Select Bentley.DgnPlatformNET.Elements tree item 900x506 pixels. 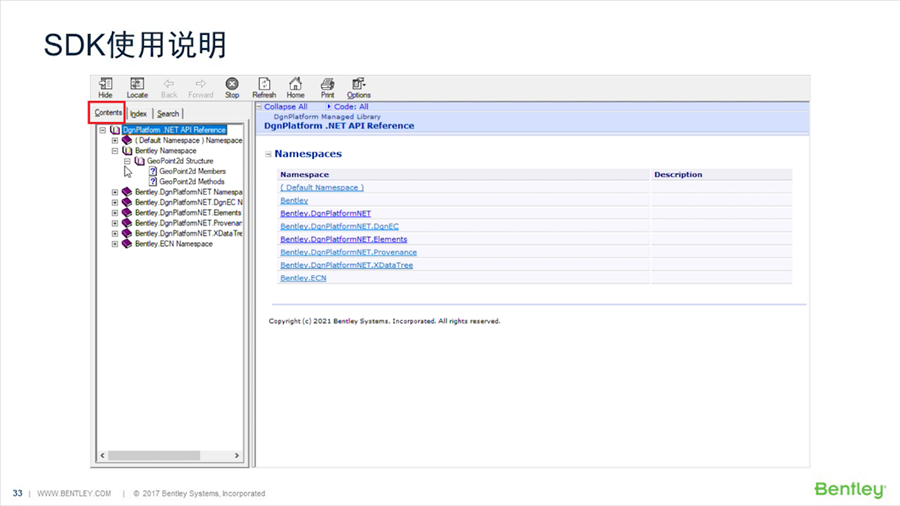click(x=188, y=213)
